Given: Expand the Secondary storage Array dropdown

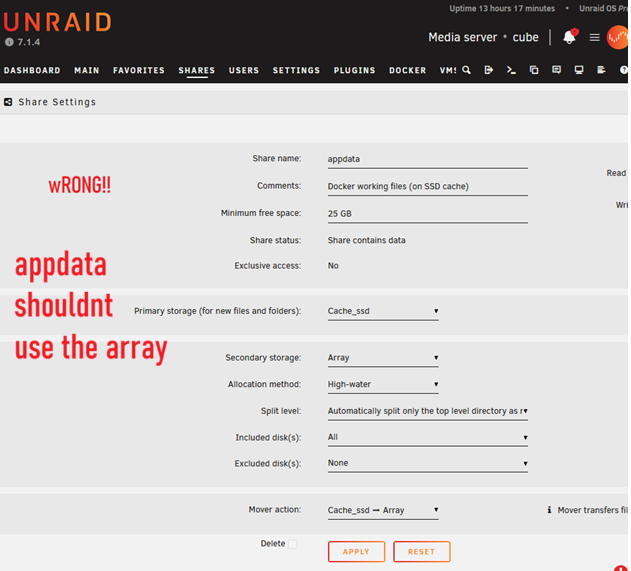Looking at the screenshot, I should (383, 358).
